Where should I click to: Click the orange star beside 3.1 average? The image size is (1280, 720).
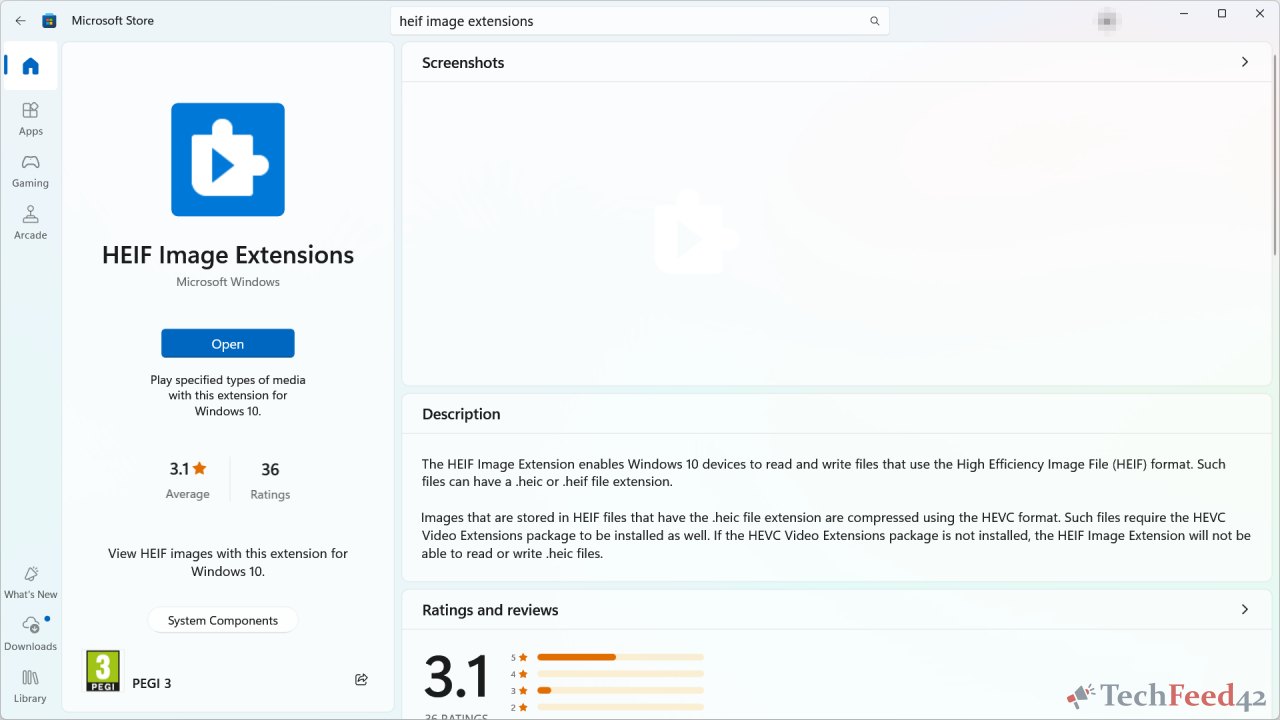coord(200,468)
